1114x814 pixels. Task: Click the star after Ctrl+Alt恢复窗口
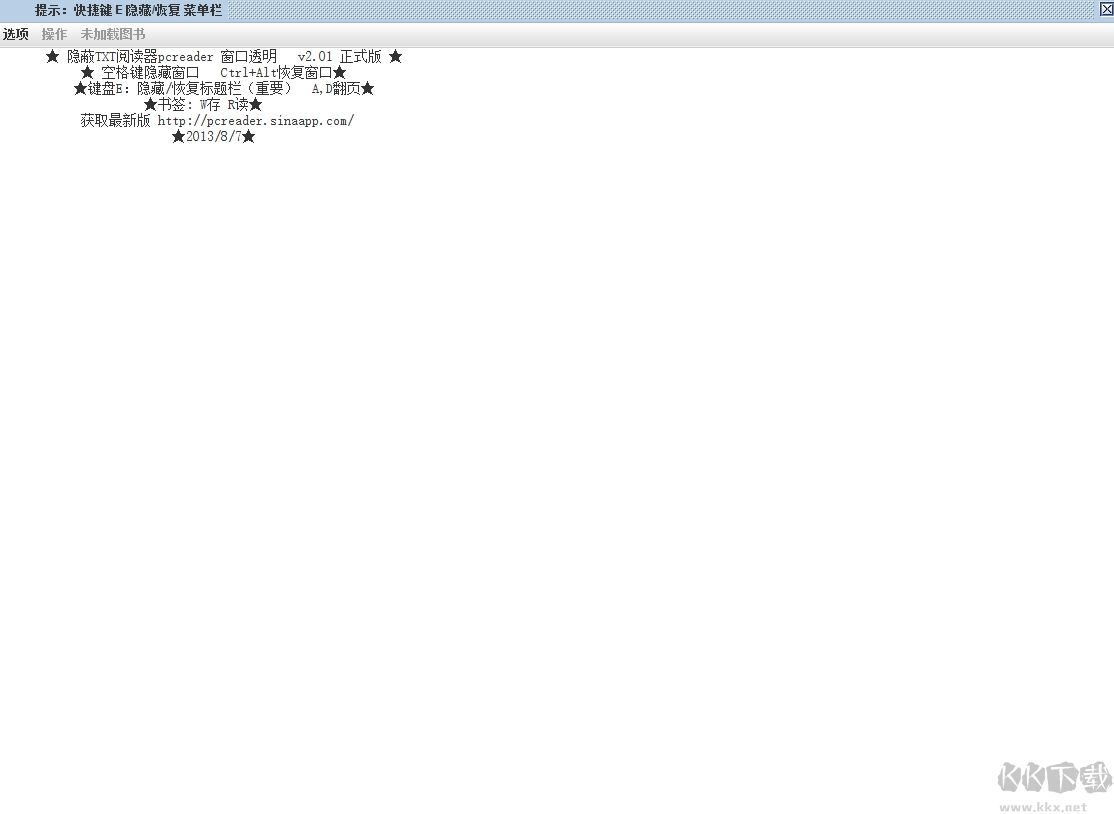click(x=340, y=72)
